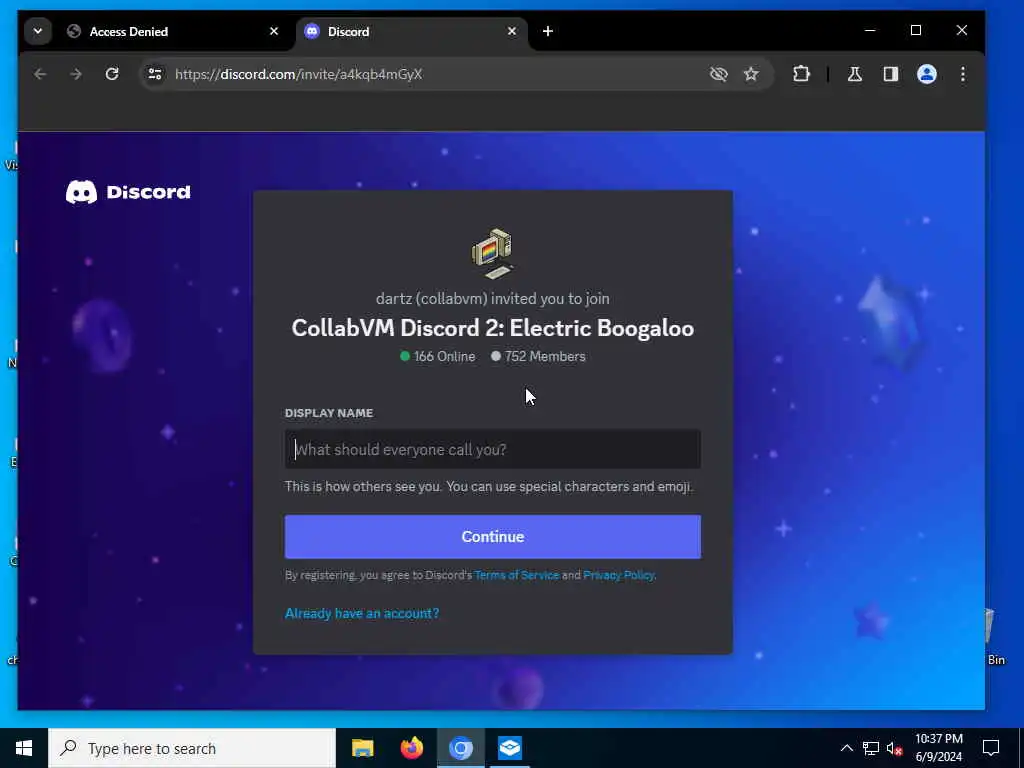Screen dimensions: 1024x768
Task: Open the network status tray icon
Action: tap(871, 748)
